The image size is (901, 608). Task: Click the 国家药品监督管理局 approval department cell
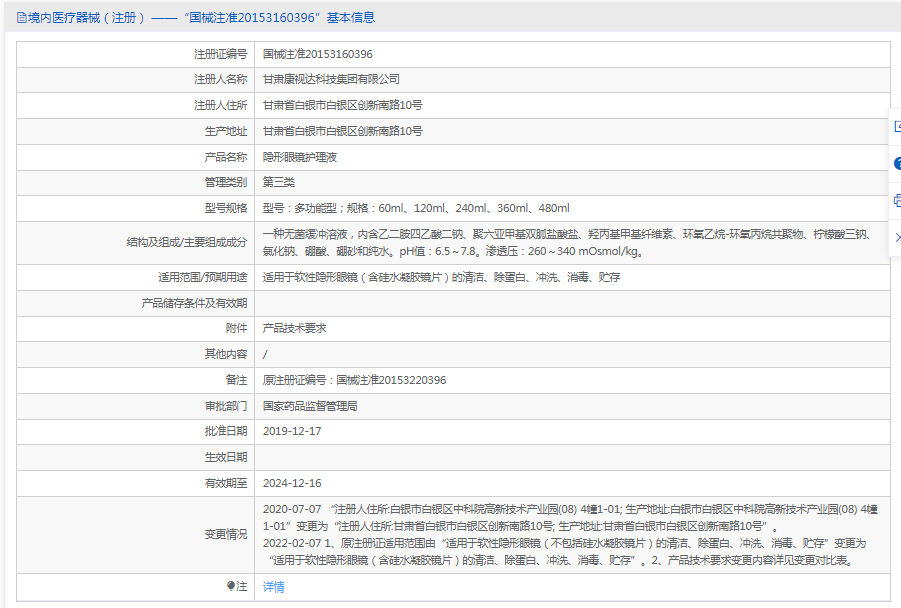point(310,406)
